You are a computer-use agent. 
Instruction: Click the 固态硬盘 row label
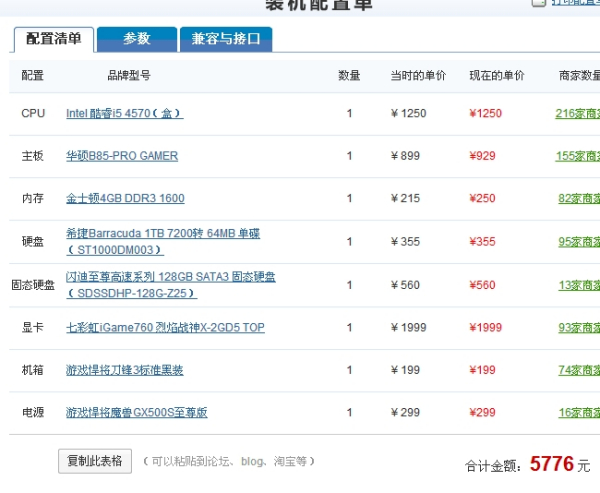[33, 285]
